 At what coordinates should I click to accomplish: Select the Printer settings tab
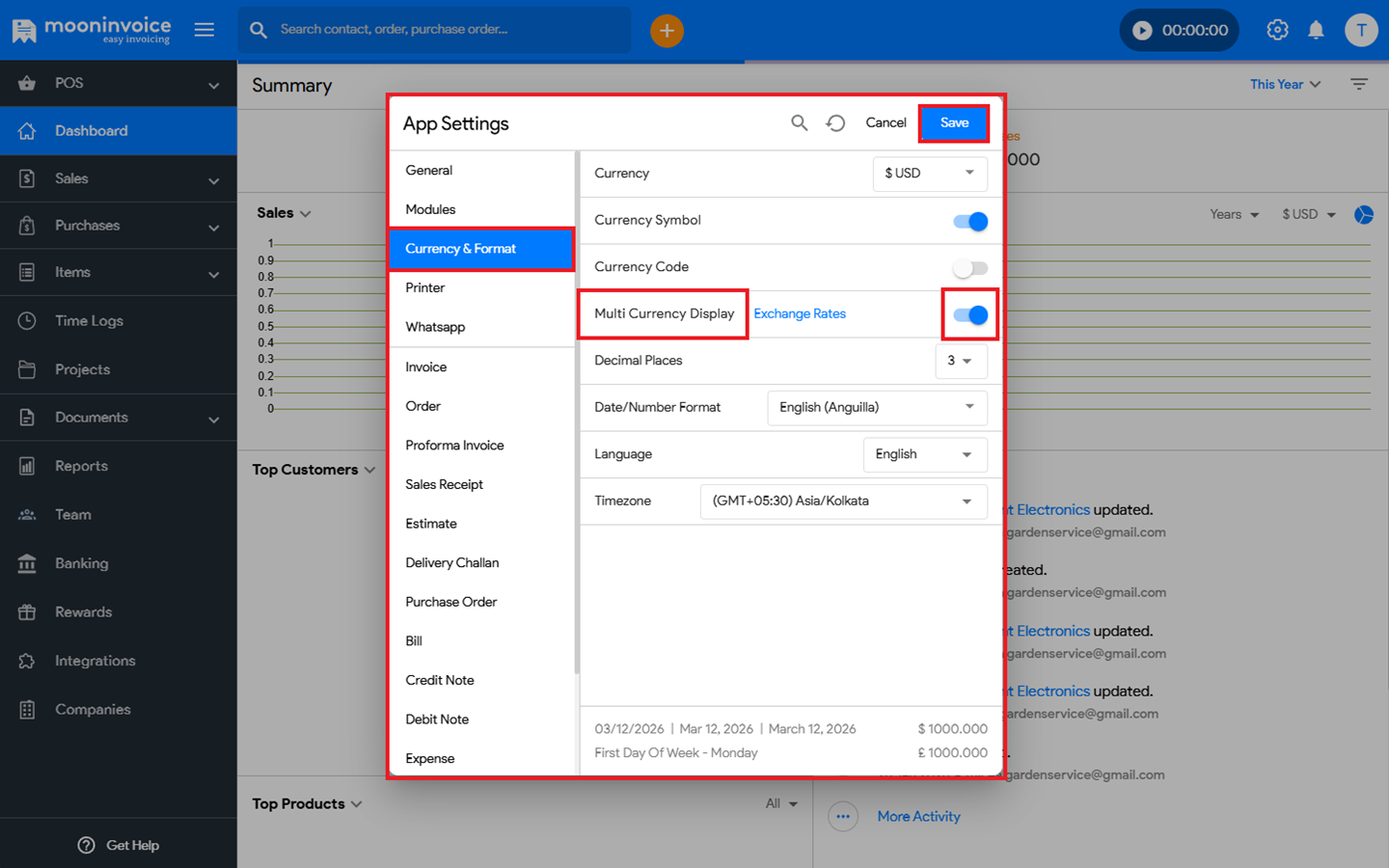[425, 287]
